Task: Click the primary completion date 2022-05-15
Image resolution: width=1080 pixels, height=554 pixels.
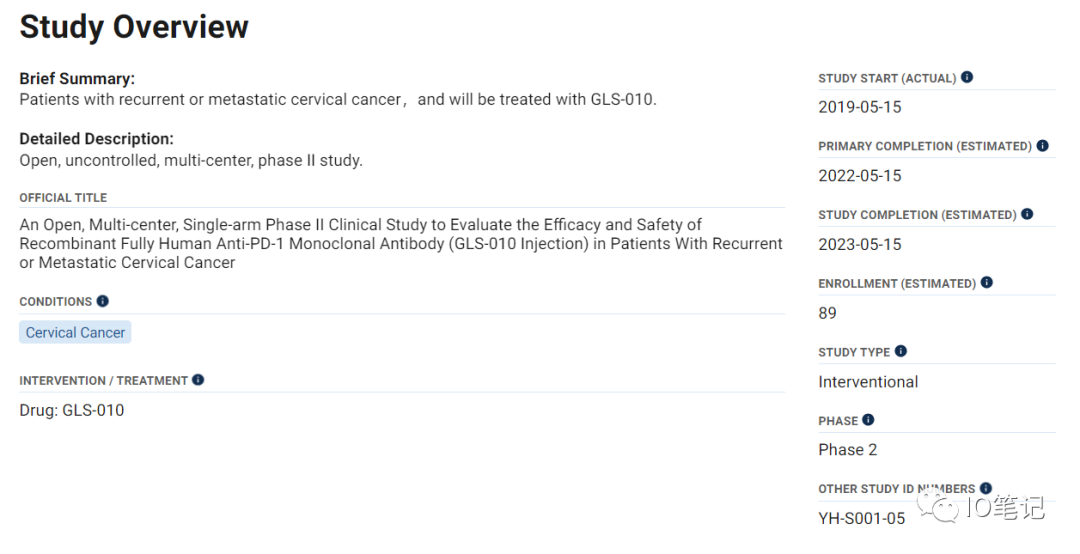Action: click(x=860, y=176)
